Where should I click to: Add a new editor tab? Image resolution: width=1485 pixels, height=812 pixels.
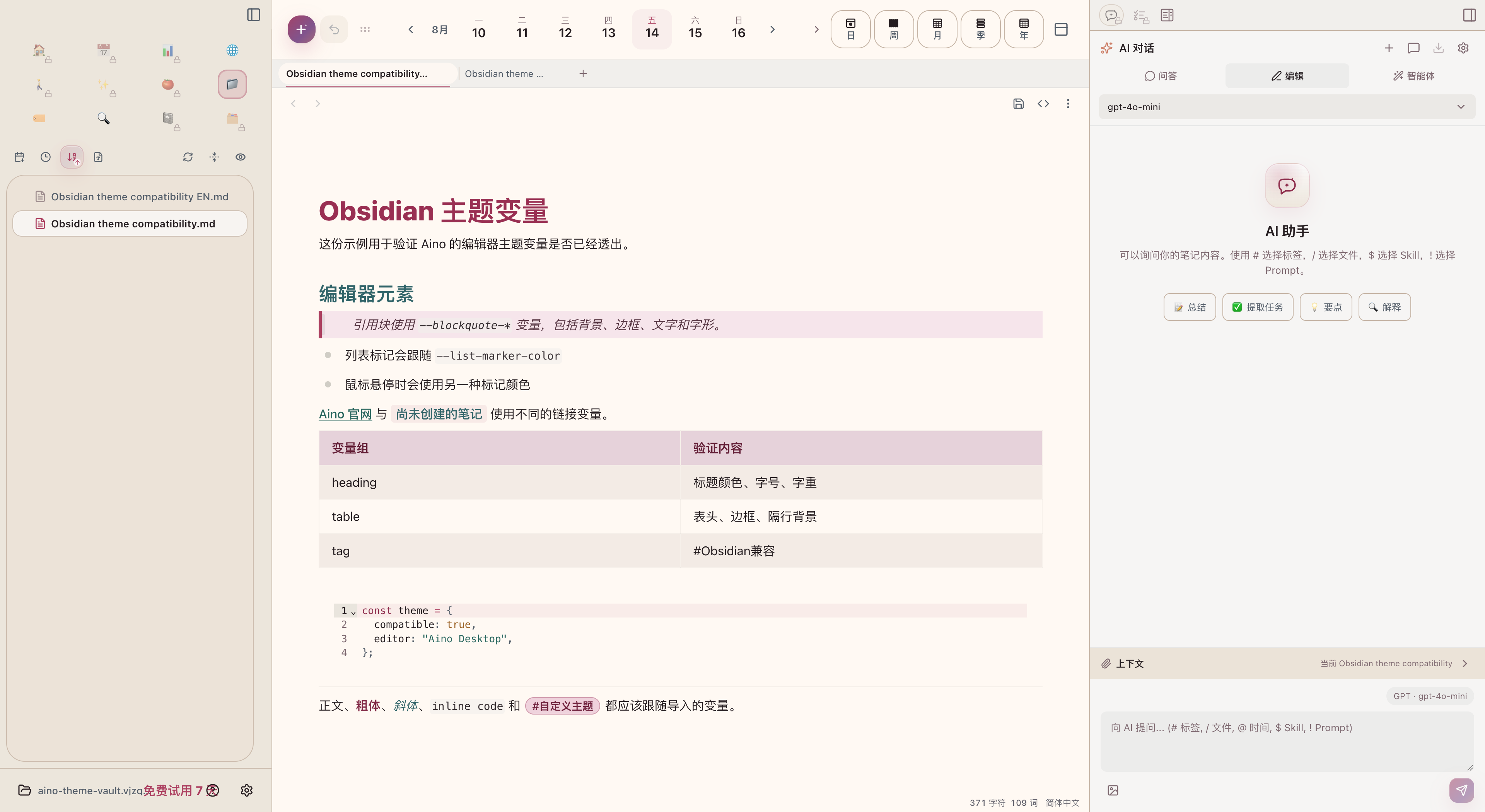584,74
